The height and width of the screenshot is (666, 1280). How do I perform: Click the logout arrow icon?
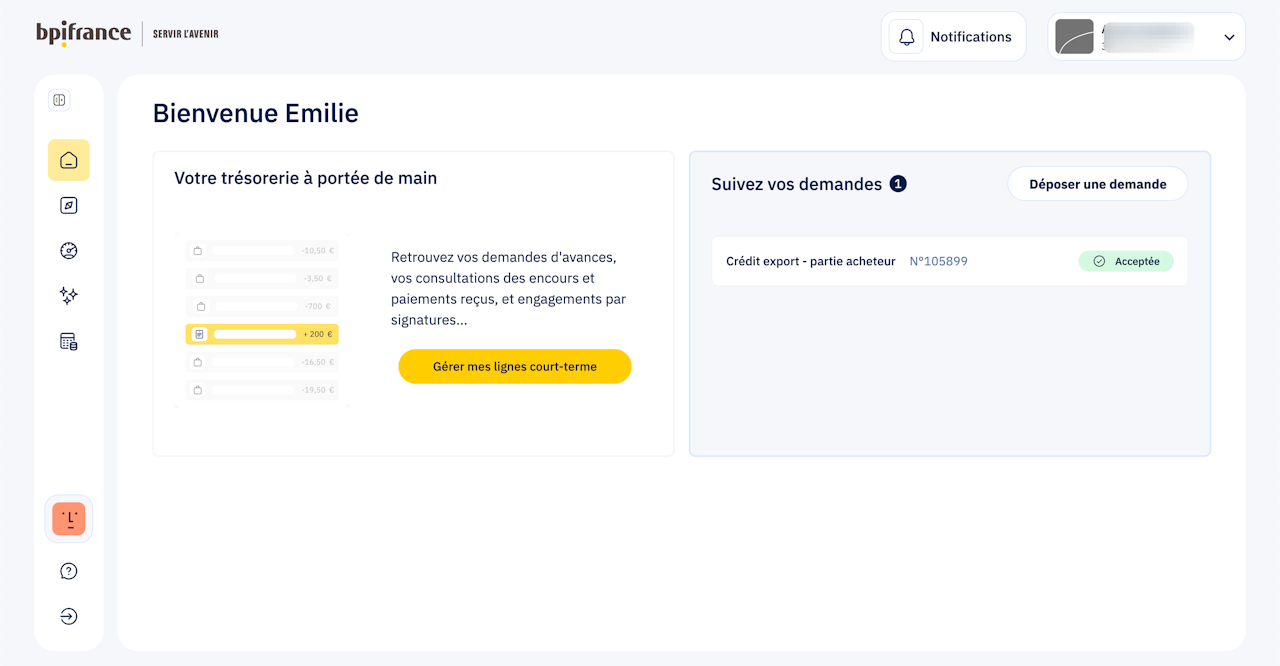click(x=69, y=616)
